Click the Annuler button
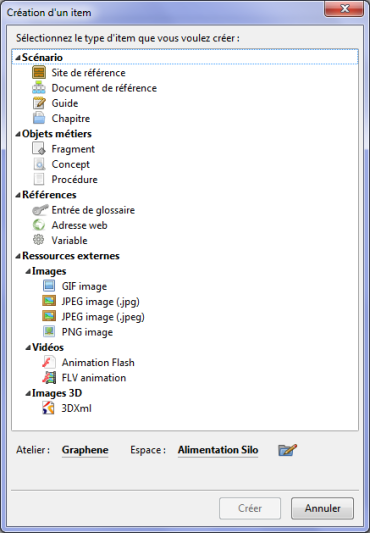The width and height of the screenshot is (370, 533). pos(322,508)
